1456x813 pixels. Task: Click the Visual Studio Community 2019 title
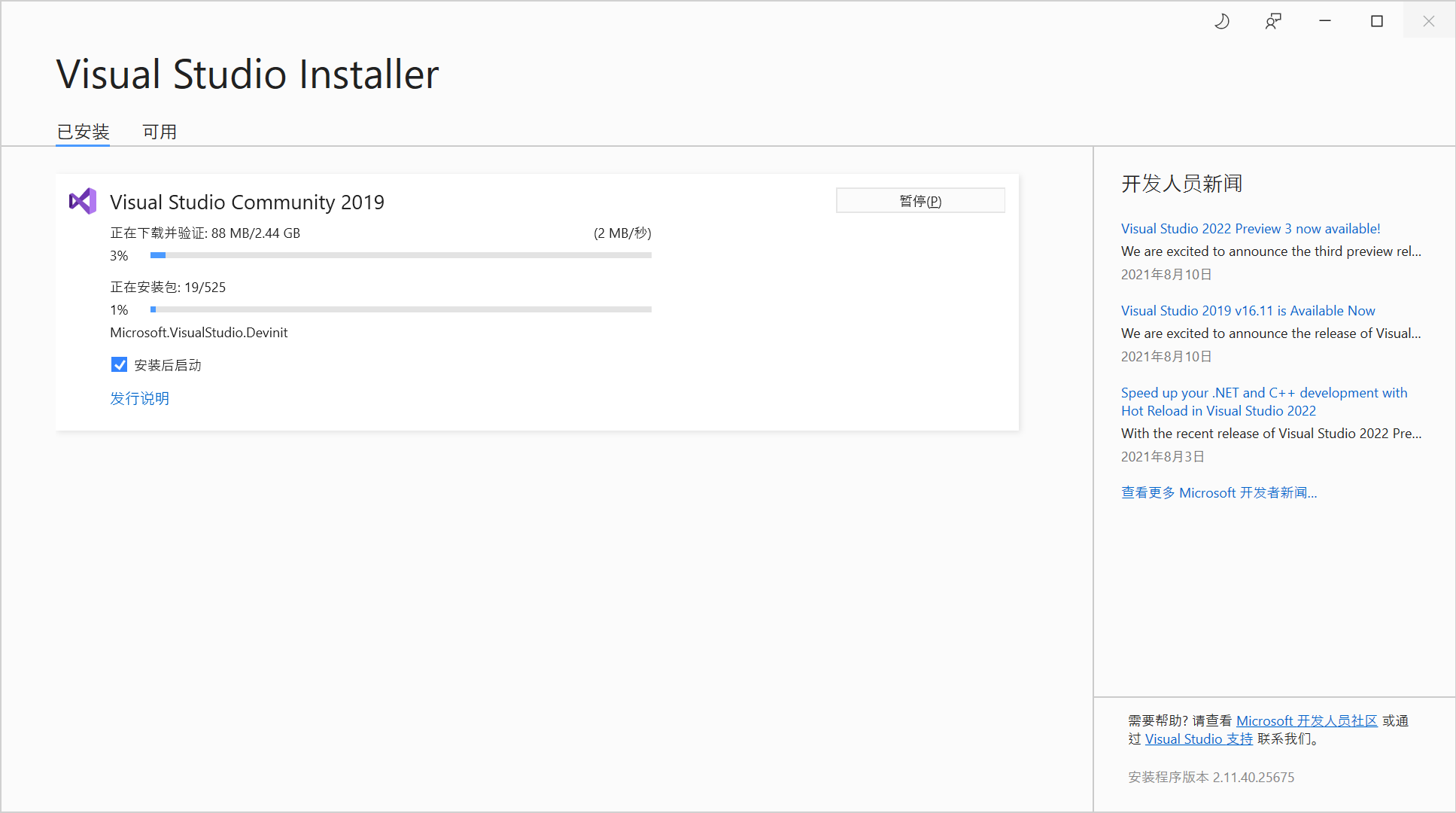coord(247,202)
